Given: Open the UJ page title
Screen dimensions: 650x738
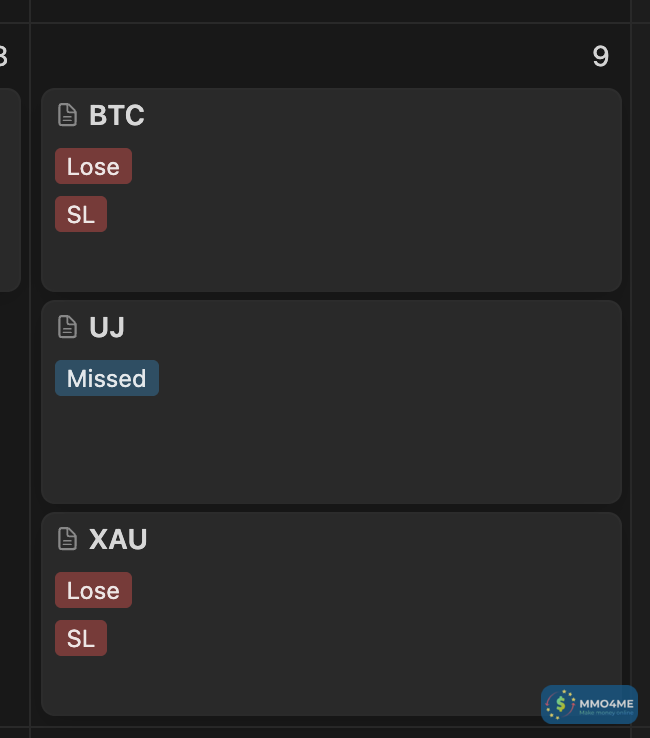Looking at the screenshot, I should 107,328.
